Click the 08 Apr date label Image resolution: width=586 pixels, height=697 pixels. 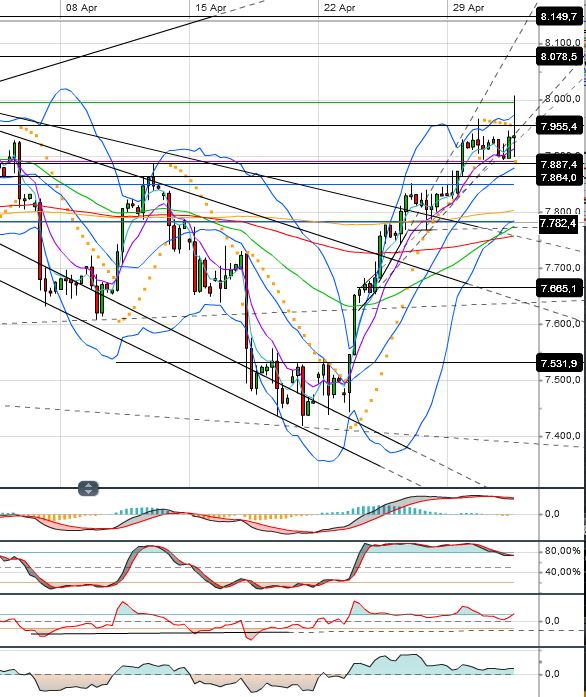click(x=81, y=8)
